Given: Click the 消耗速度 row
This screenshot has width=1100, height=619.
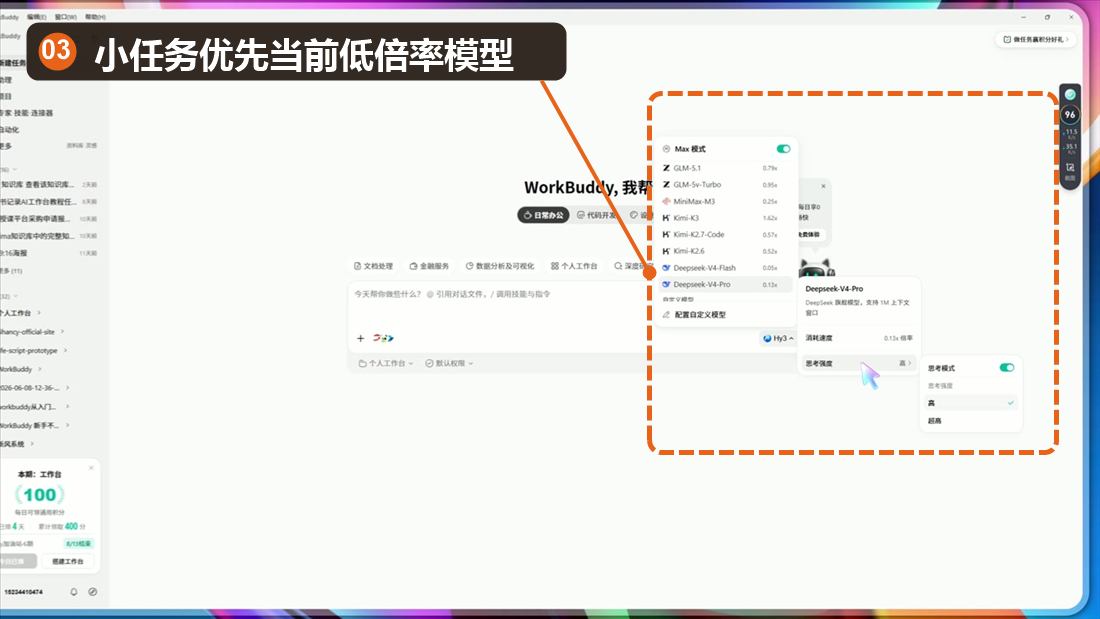Looking at the screenshot, I should tap(857, 338).
